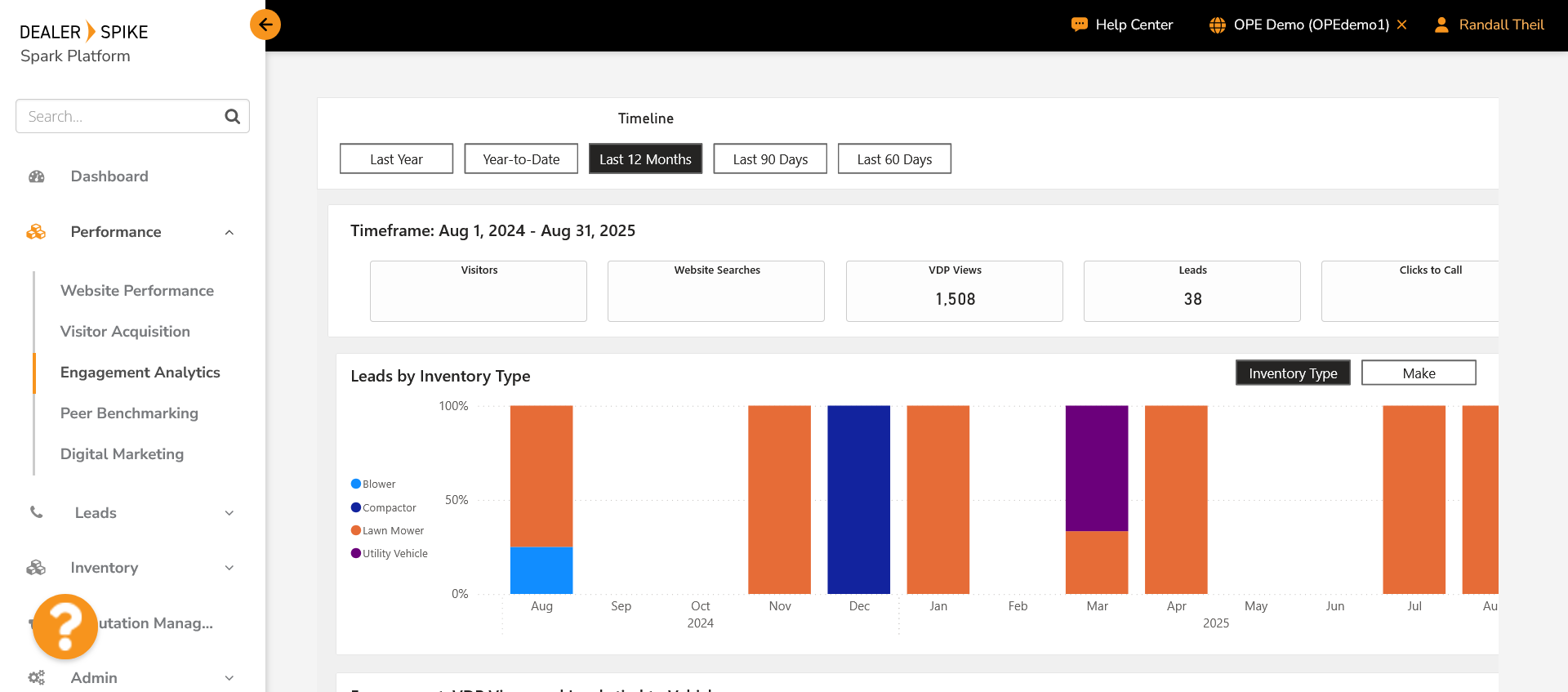The width and height of the screenshot is (1568, 692).
Task: Go to Peer Benchmarking section
Action: [x=129, y=413]
